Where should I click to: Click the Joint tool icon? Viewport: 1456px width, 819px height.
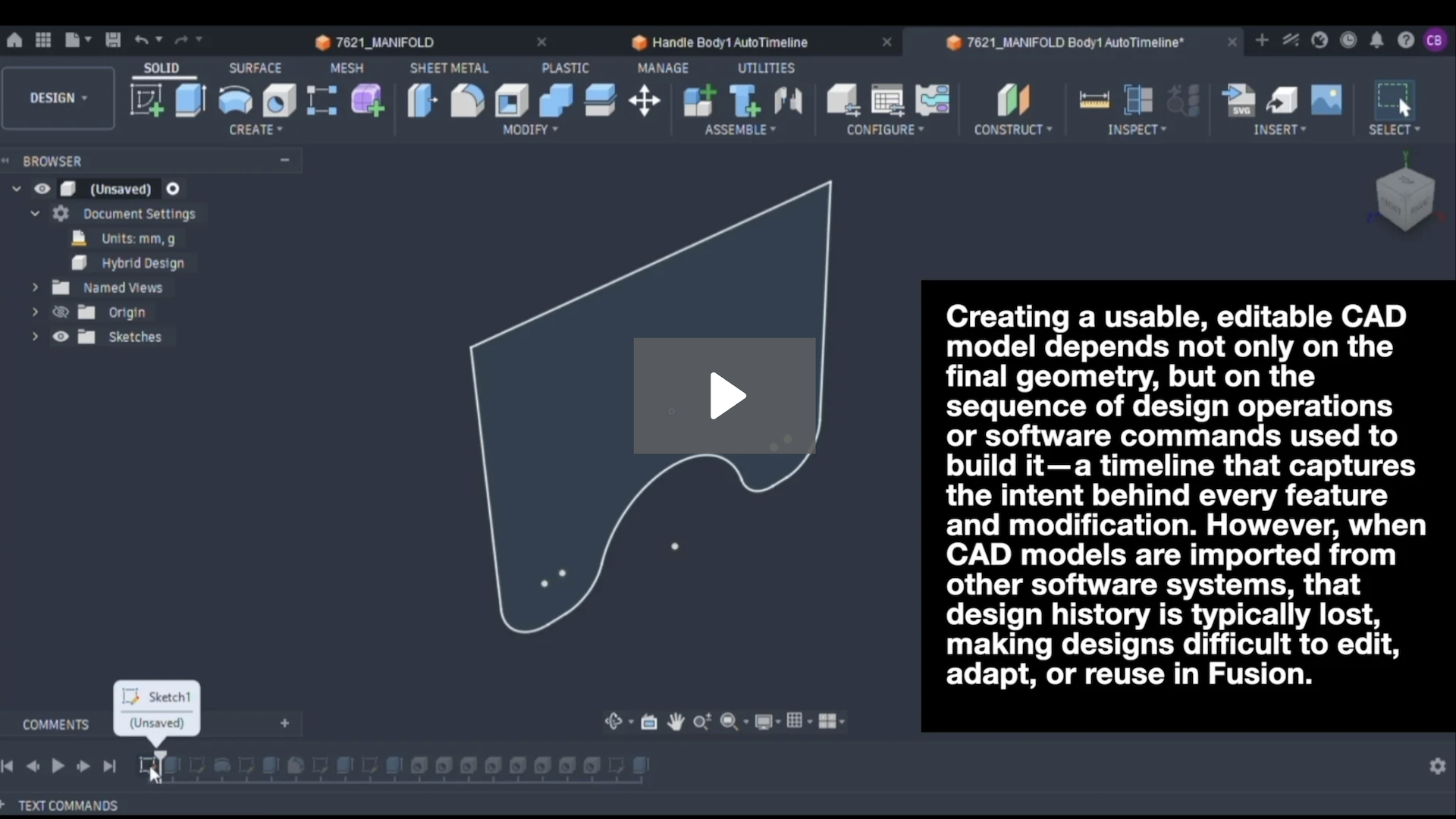[745, 100]
